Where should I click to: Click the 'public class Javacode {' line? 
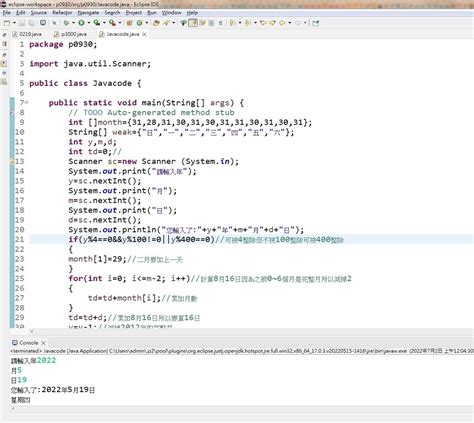pos(85,83)
